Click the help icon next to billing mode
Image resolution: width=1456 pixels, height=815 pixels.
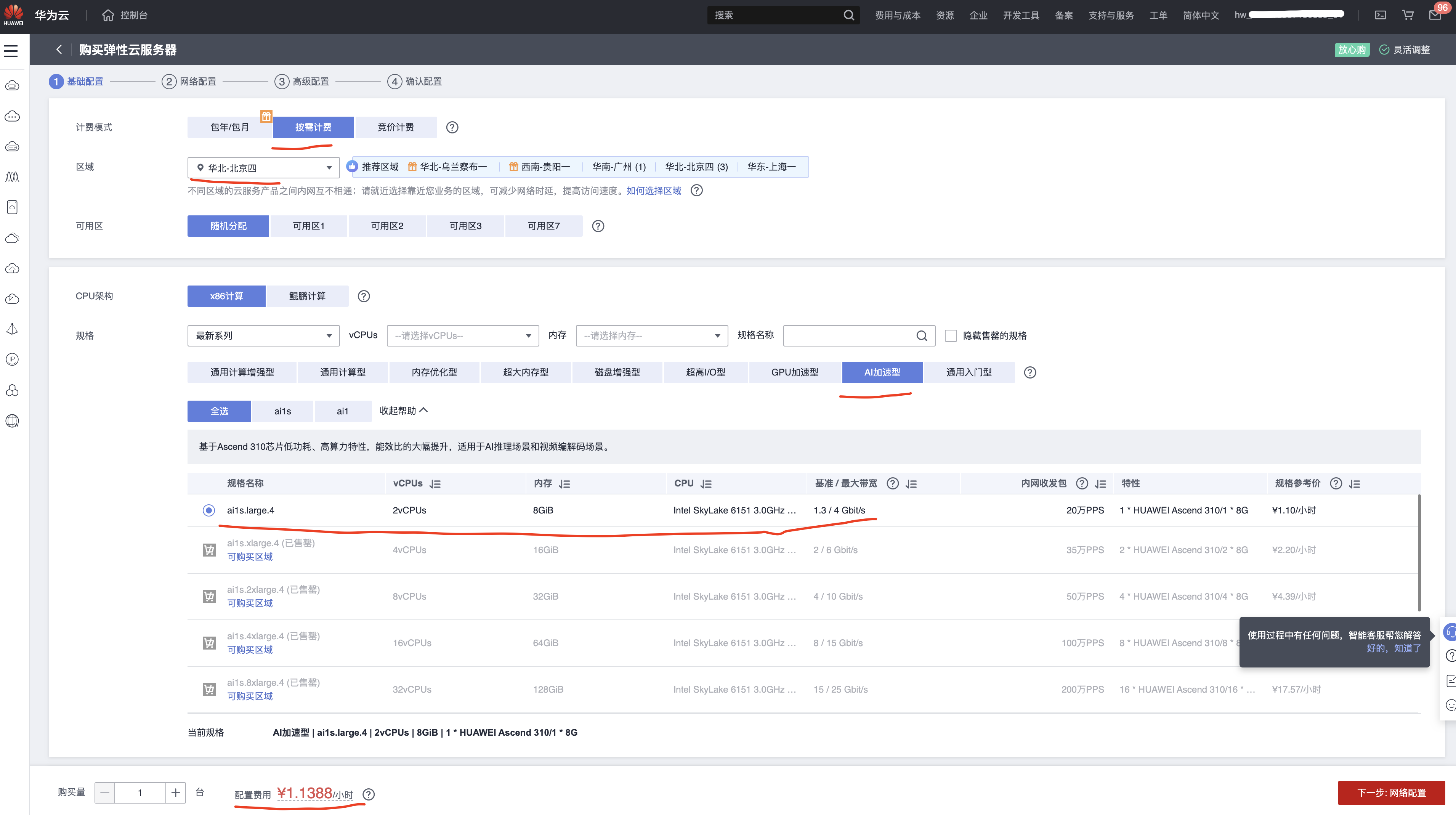click(452, 127)
